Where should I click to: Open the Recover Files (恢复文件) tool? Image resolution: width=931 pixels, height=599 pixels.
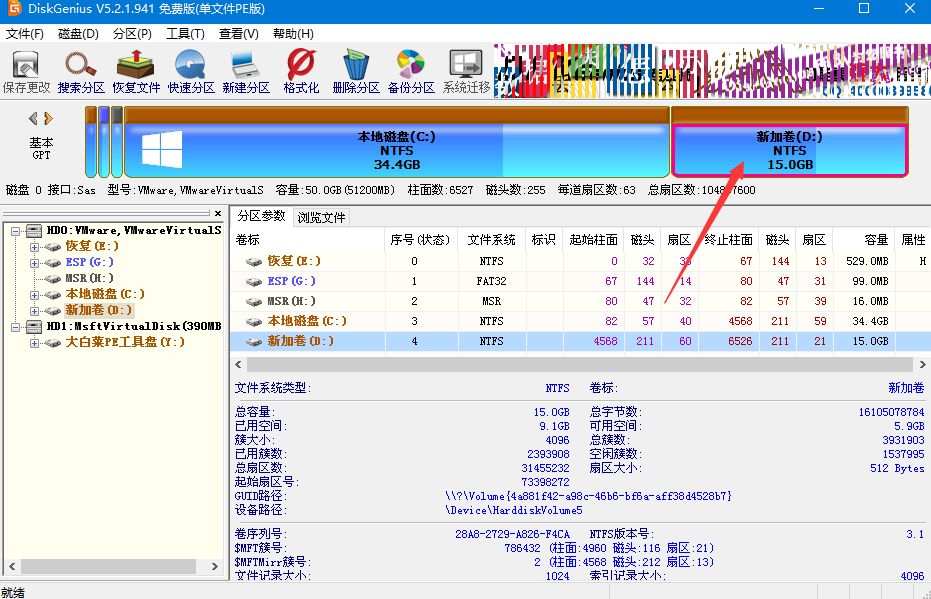tap(136, 70)
